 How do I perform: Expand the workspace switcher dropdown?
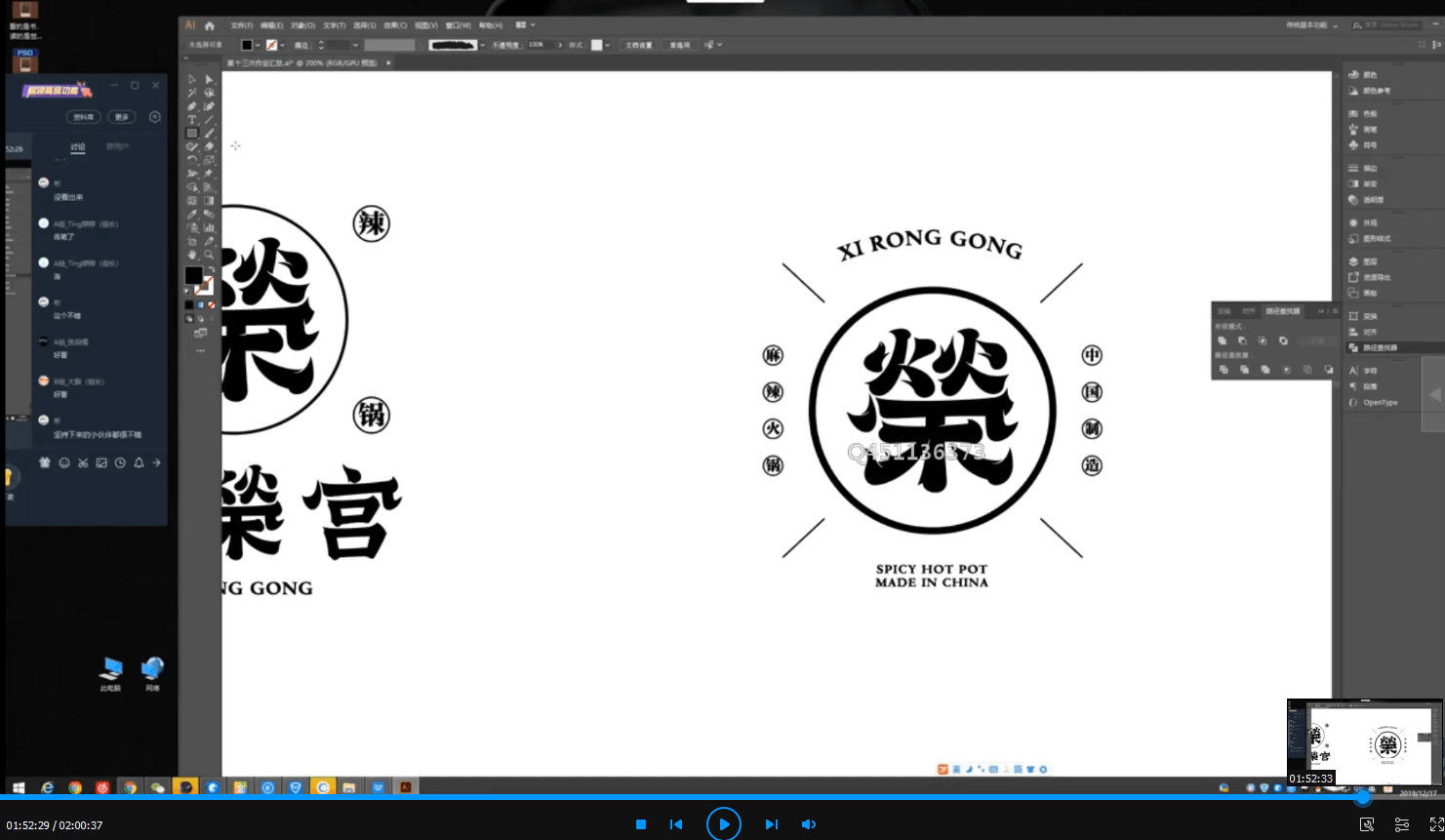click(x=1335, y=25)
